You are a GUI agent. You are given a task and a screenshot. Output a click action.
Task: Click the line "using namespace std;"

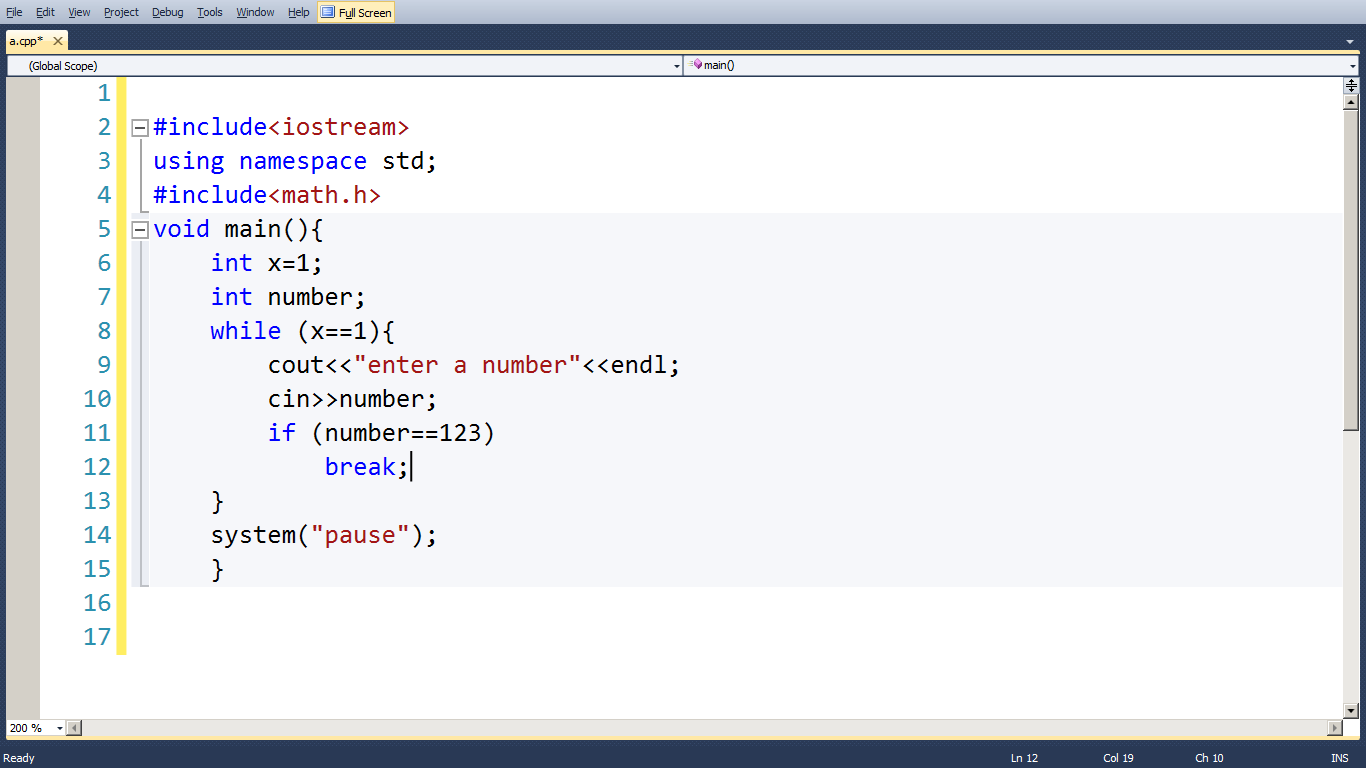click(295, 162)
